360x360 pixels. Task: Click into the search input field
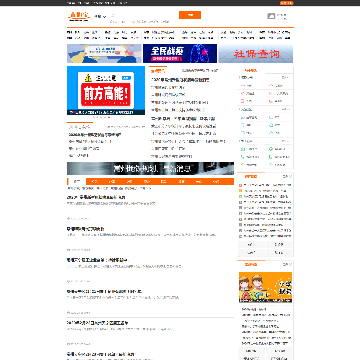(143, 15)
